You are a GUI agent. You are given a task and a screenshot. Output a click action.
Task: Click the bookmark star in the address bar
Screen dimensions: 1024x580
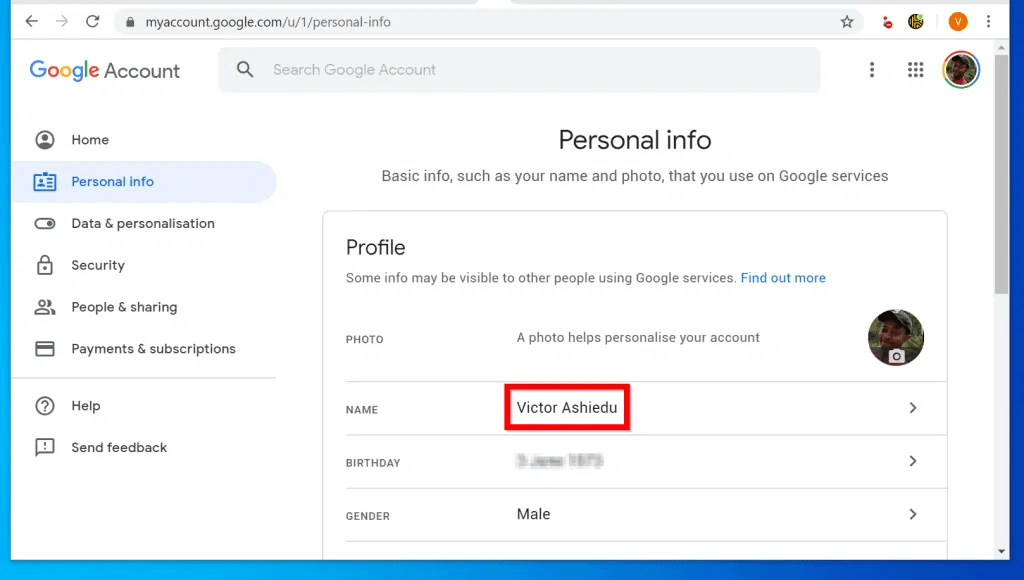click(x=847, y=21)
